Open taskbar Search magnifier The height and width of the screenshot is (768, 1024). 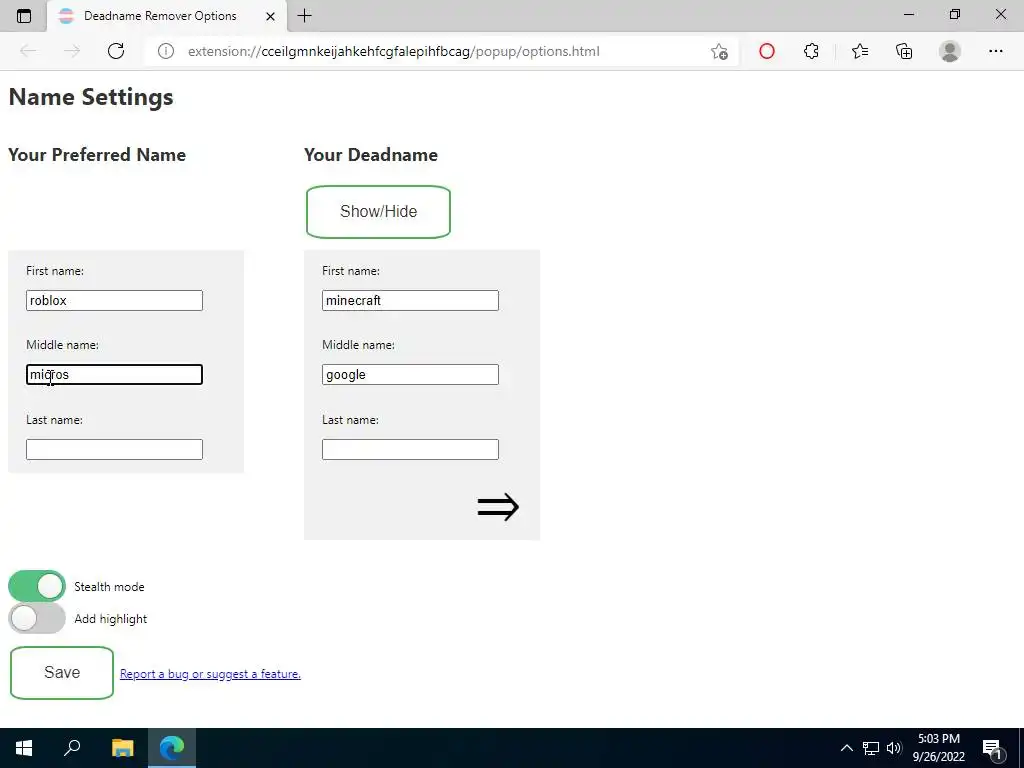pos(72,748)
